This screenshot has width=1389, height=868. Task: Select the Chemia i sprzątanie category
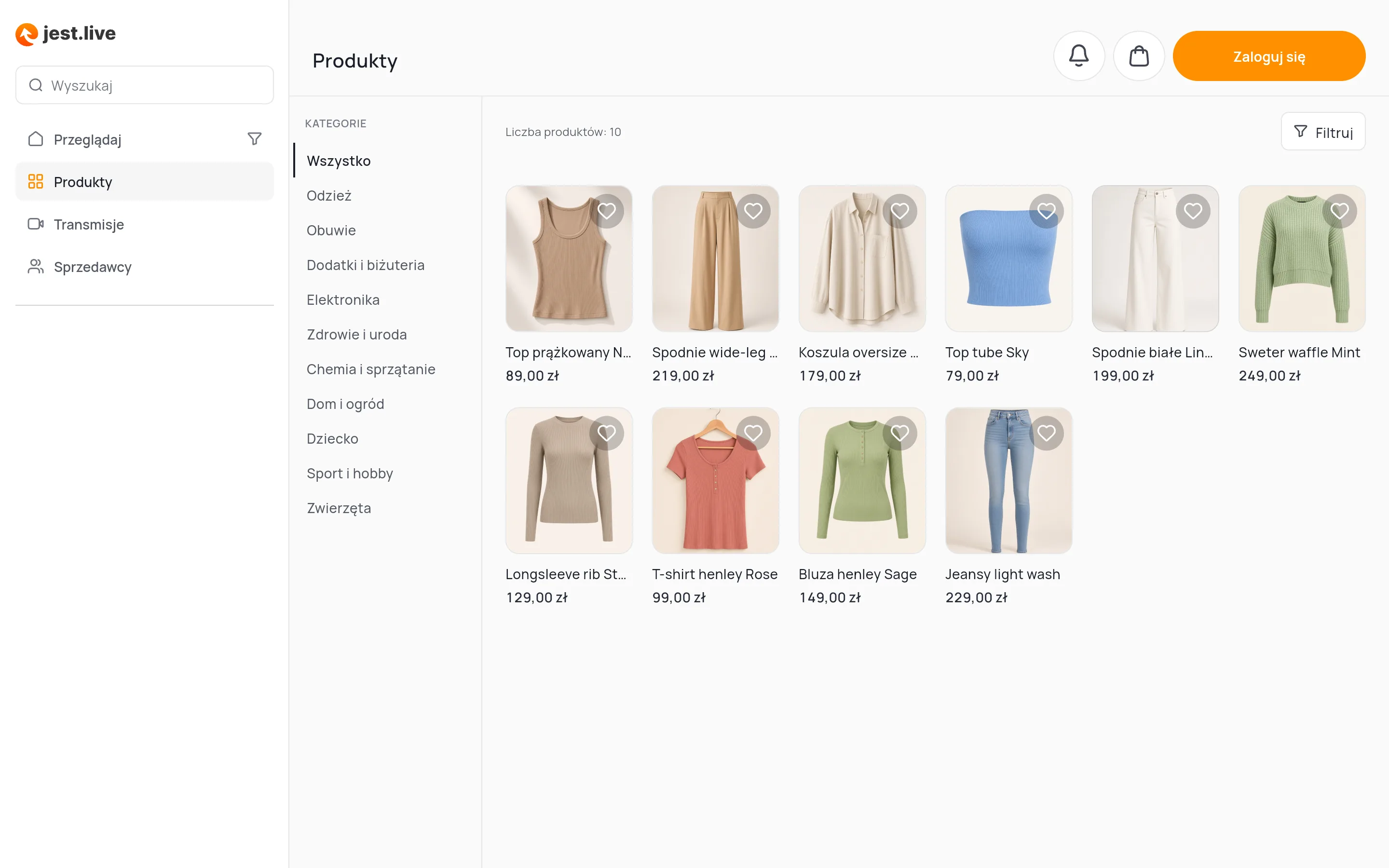tap(371, 369)
